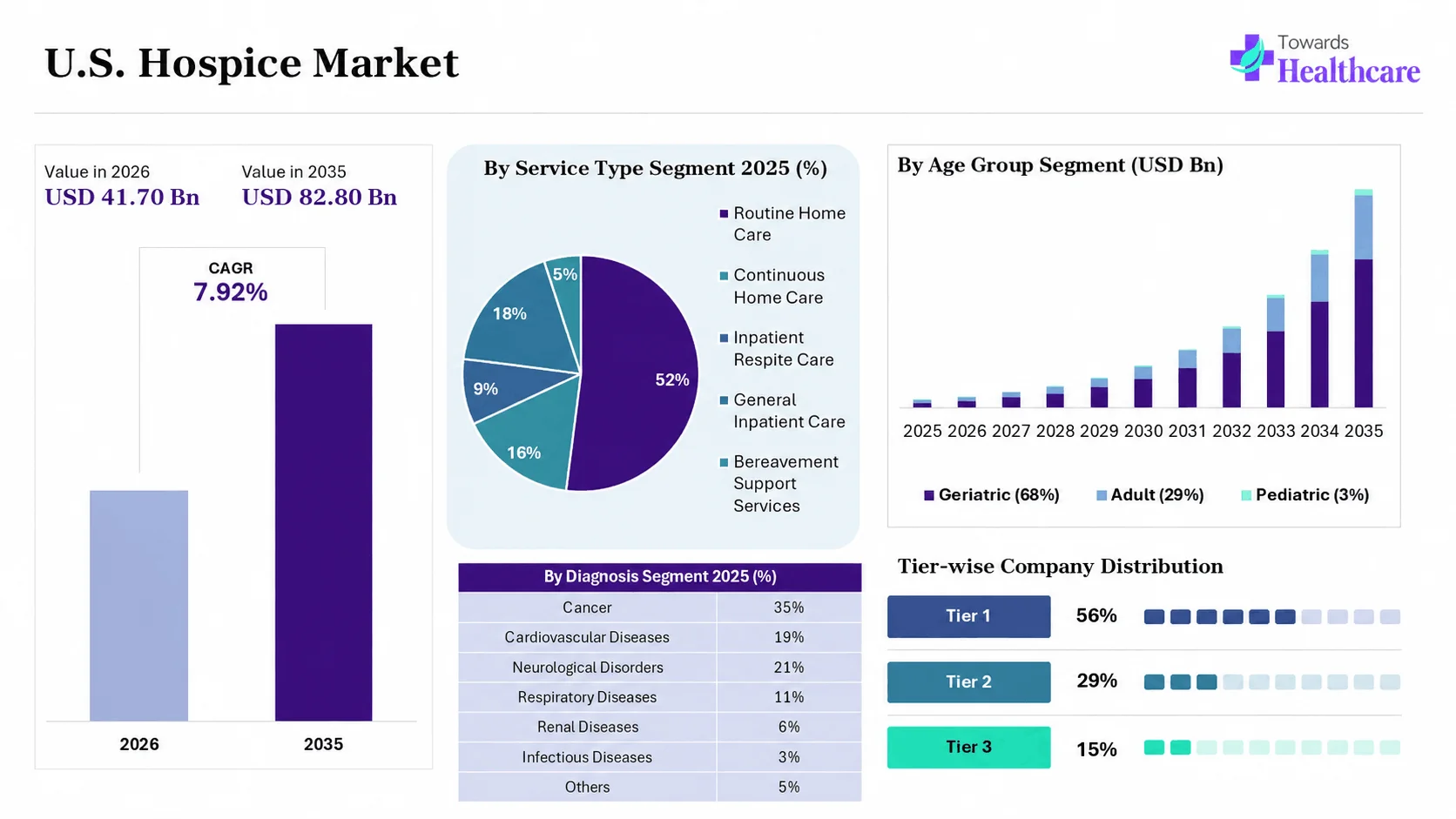Viewport: 1456px width, 819px height.
Task: Click the By Service Type Segment heading
Action: point(655,169)
